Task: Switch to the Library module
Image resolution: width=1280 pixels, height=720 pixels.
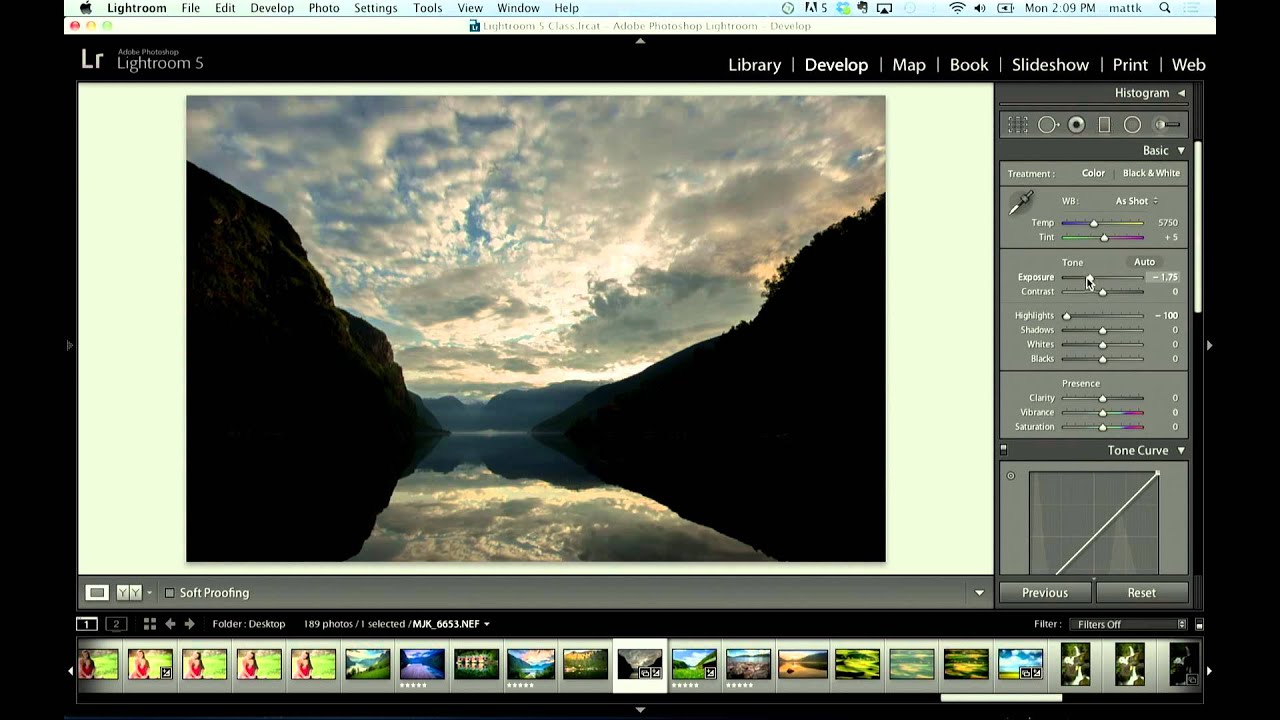Action: pyautogui.click(x=754, y=65)
